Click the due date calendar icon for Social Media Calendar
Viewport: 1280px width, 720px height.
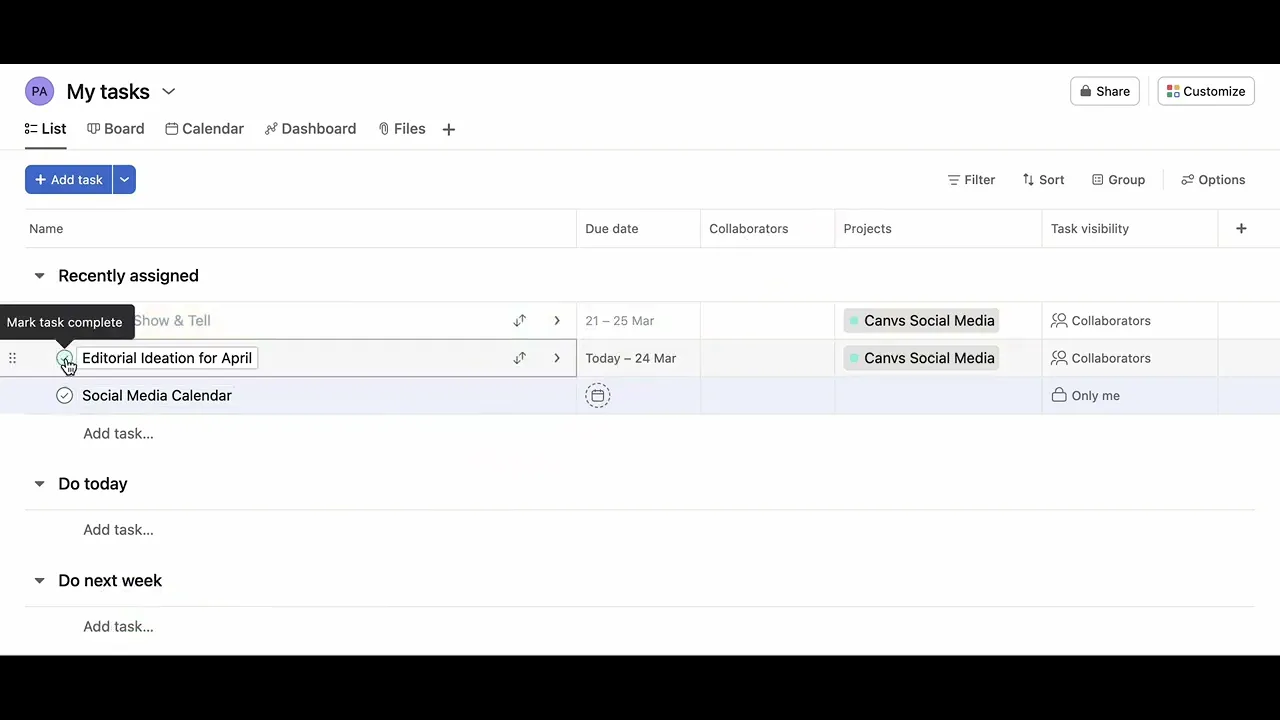click(598, 396)
